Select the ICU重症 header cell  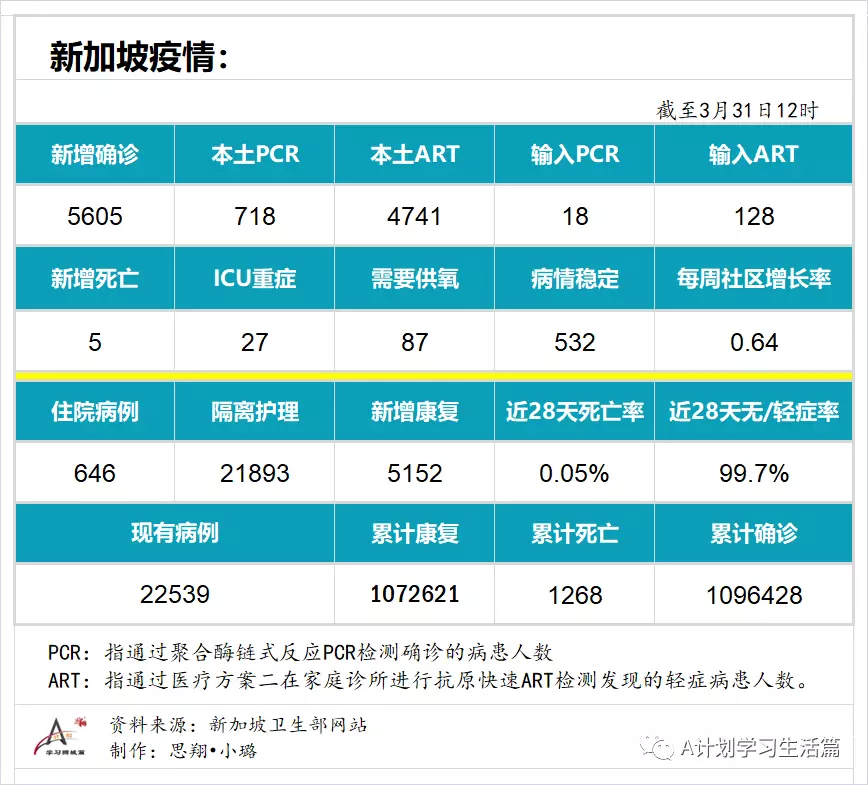click(x=255, y=278)
